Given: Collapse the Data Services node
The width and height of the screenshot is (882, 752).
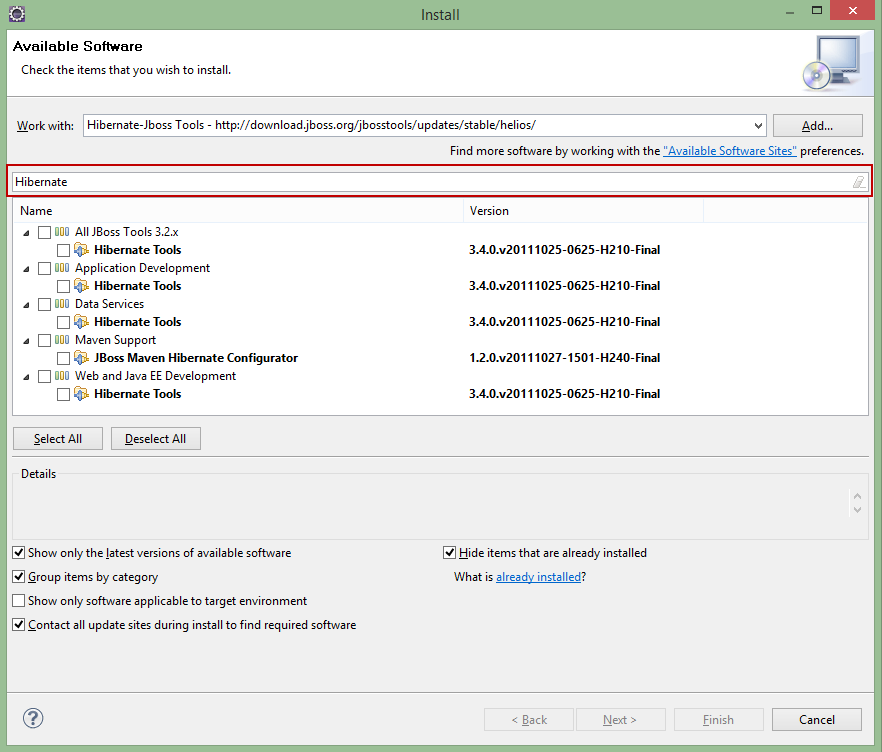Looking at the screenshot, I should pos(26,304).
